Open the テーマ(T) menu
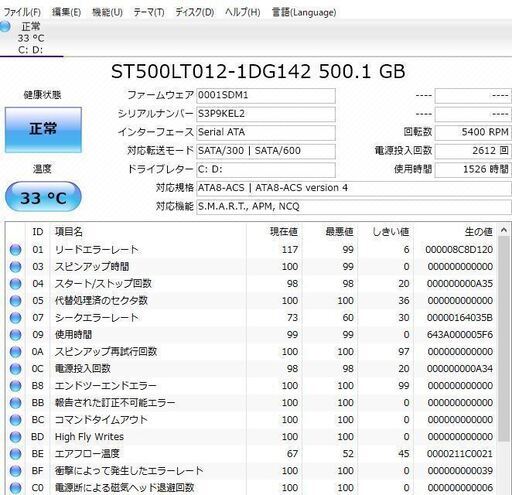 click(x=149, y=12)
